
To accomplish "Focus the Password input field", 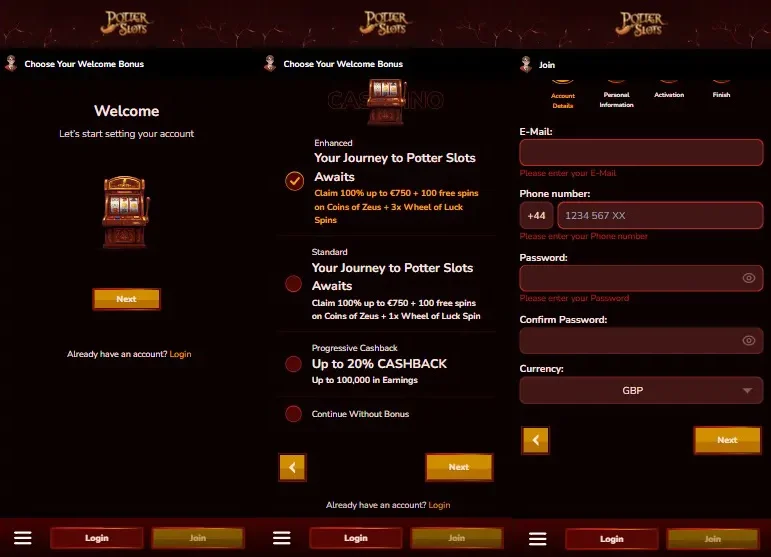I will click(641, 278).
